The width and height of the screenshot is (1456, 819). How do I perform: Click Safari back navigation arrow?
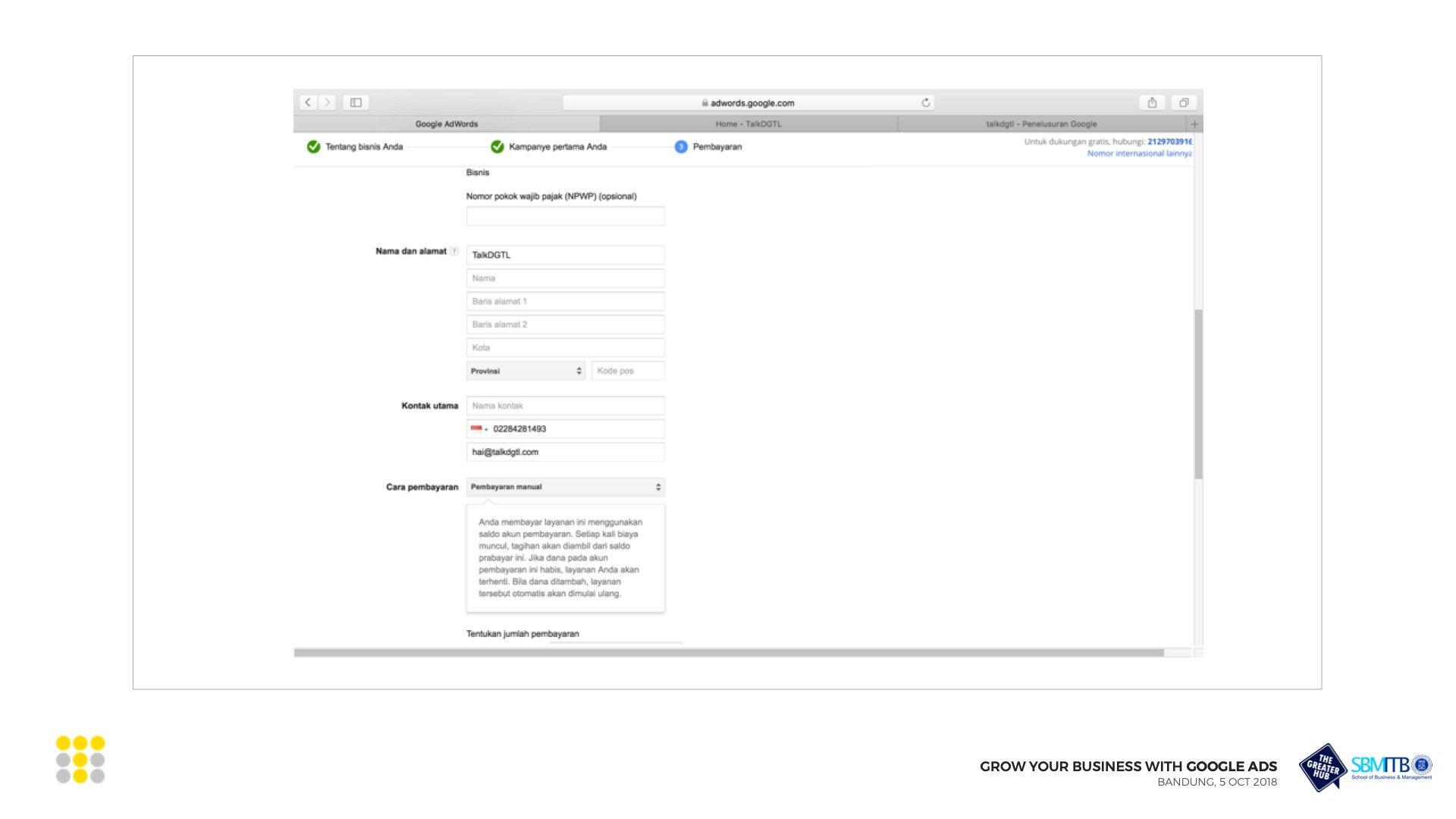(308, 102)
